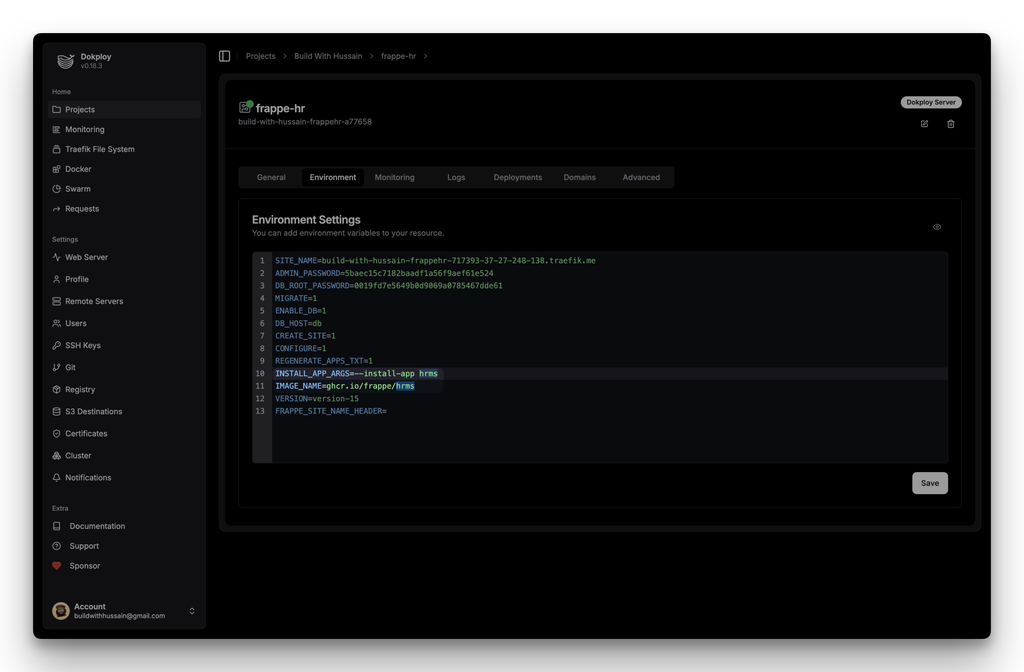Open Documentation link in sidebar
The image size is (1024, 672).
tap(97, 526)
